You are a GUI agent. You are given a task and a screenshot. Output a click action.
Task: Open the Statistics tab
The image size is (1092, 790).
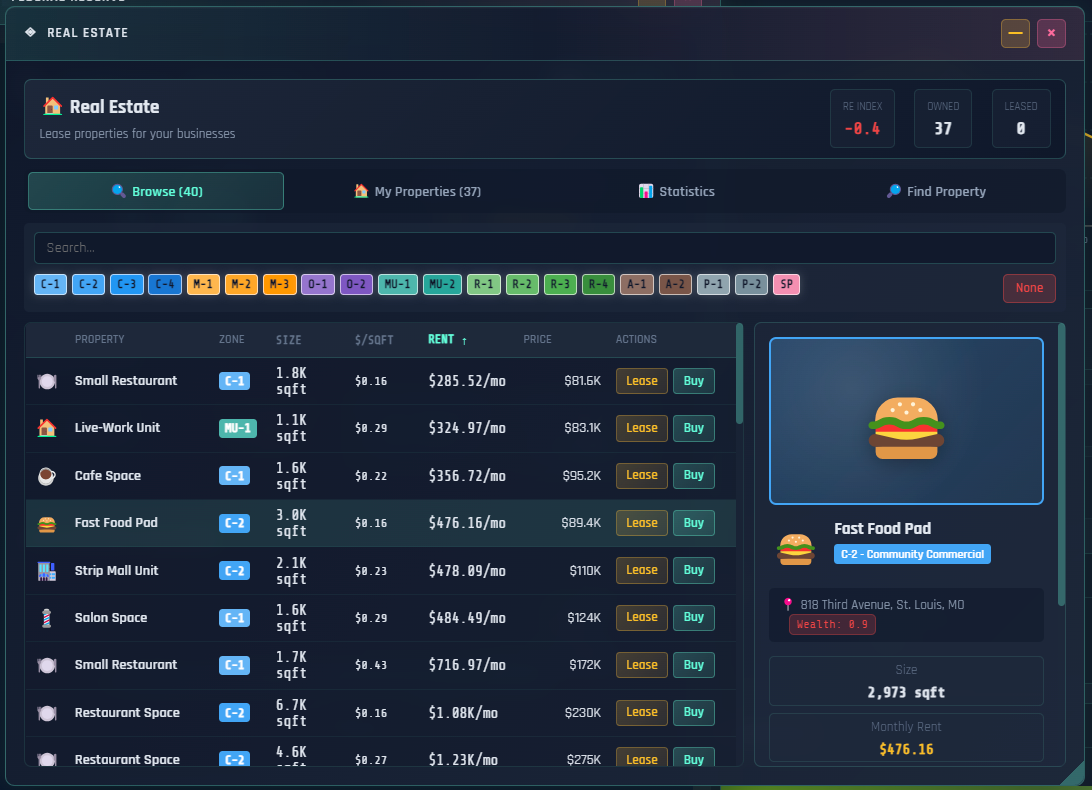677,191
